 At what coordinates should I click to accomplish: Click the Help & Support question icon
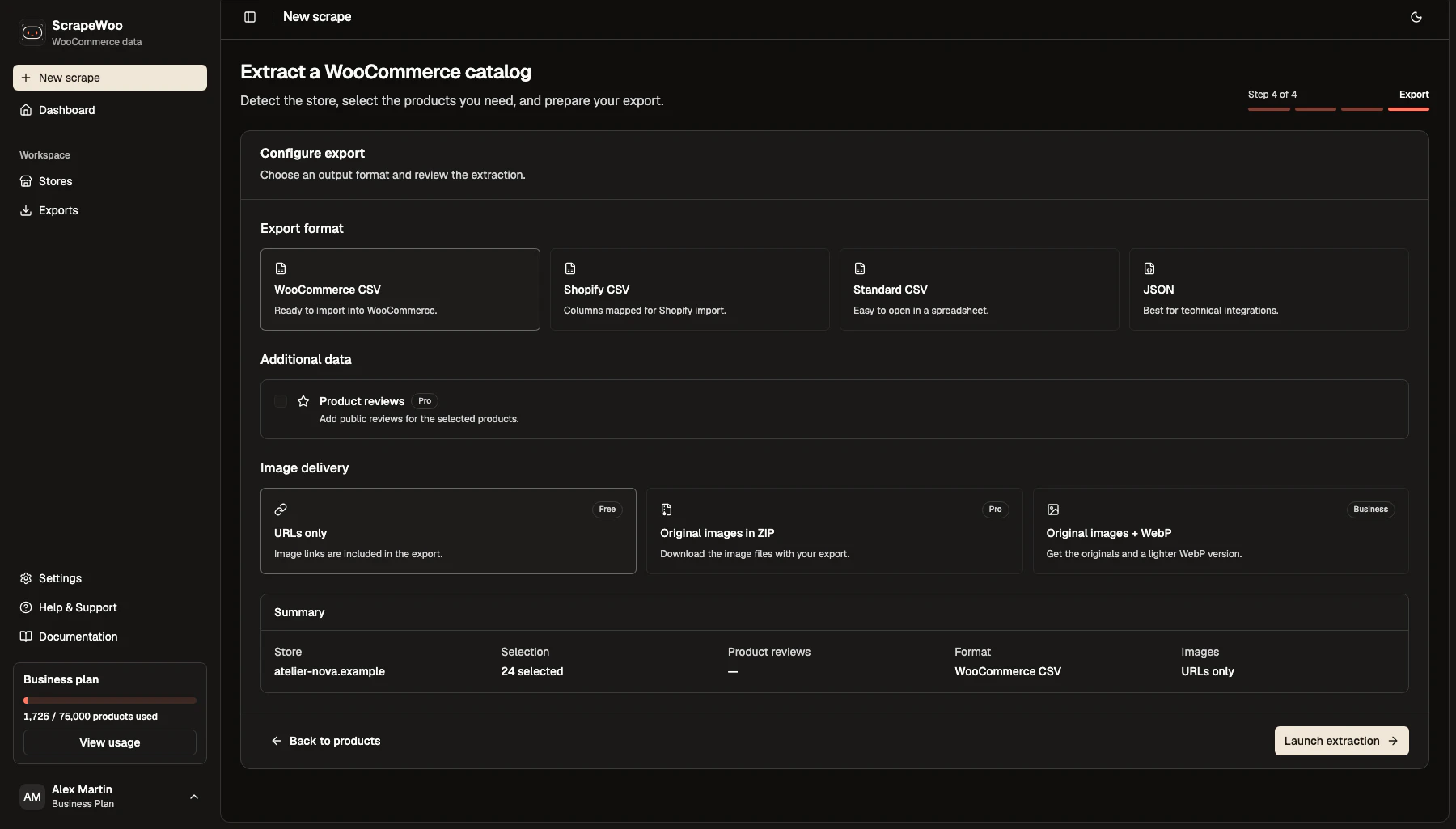(26, 607)
